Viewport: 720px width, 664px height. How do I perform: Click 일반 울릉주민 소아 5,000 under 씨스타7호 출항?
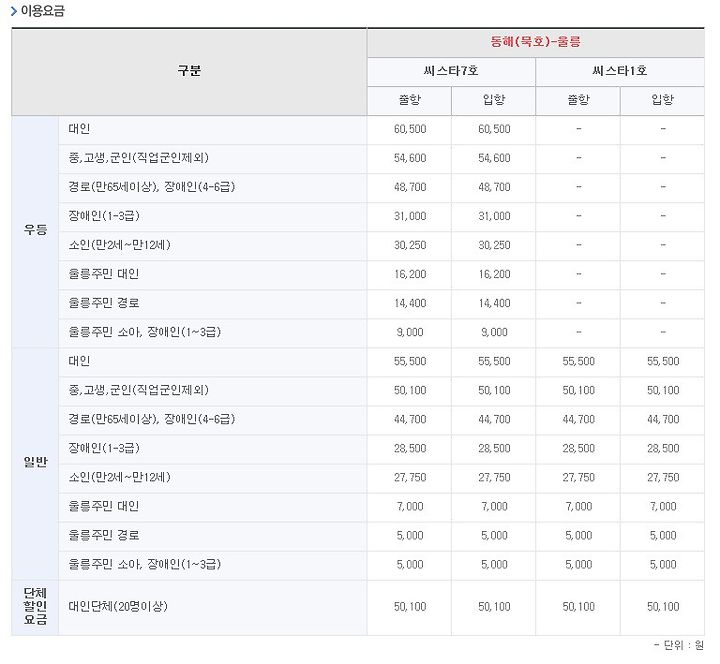pos(410,564)
